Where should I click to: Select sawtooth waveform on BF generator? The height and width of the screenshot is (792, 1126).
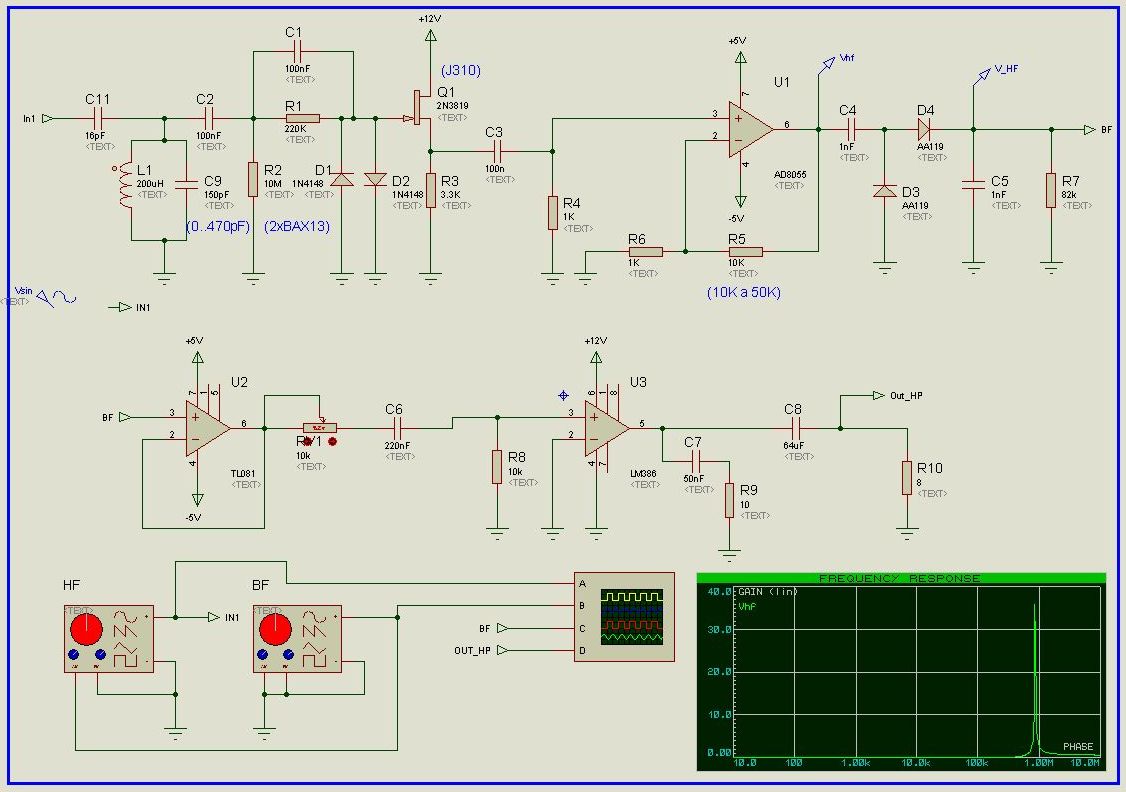[314, 633]
